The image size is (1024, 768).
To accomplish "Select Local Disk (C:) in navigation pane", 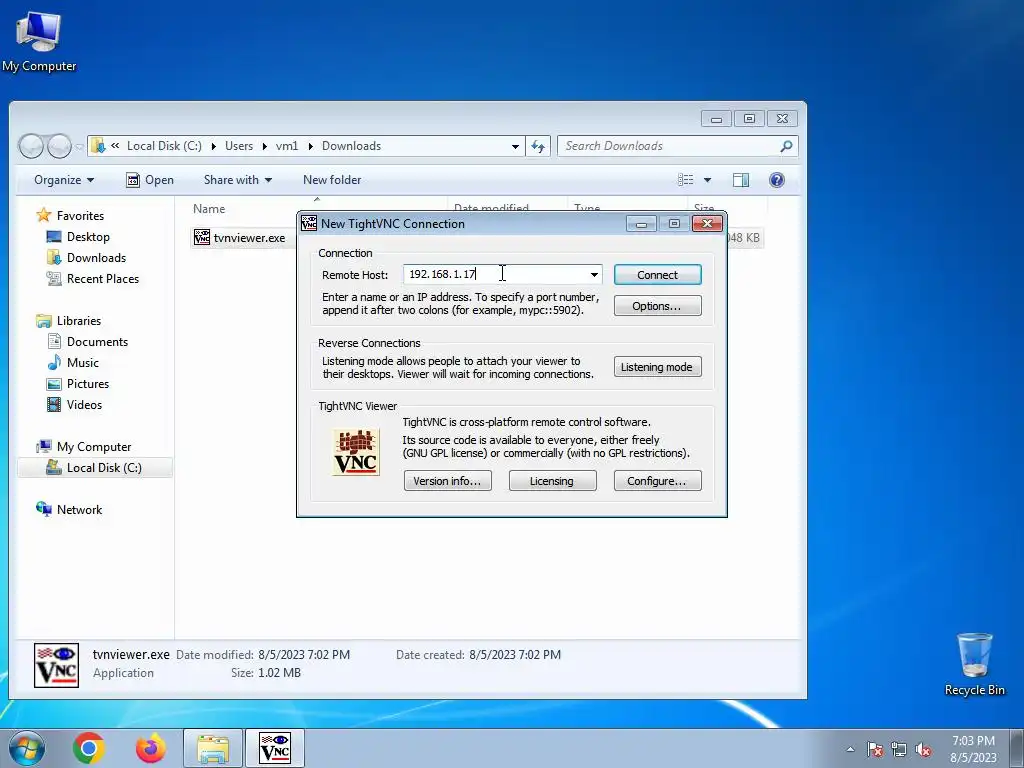I will tap(95, 468).
